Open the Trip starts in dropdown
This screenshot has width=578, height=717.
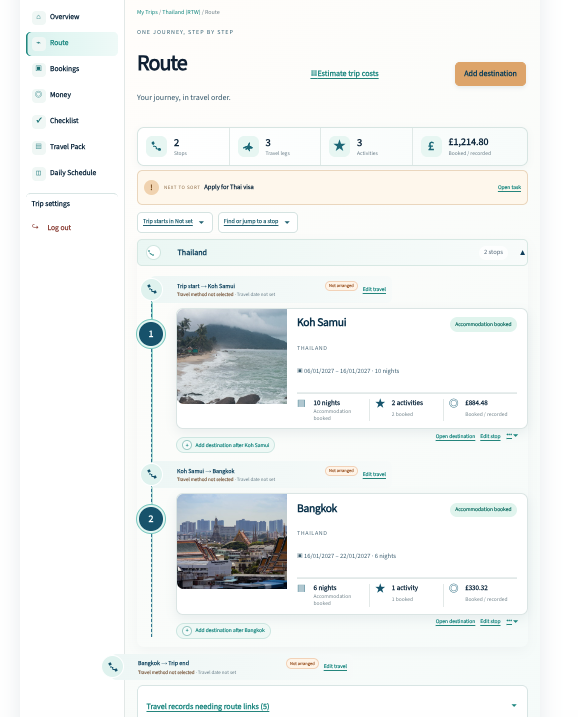click(x=175, y=222)
